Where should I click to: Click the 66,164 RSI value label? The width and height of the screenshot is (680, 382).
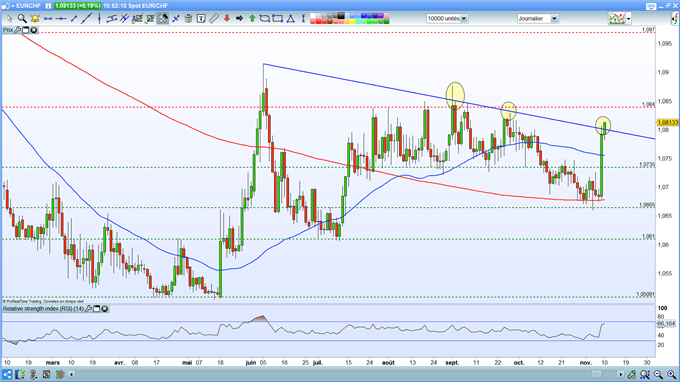pyautogui.click(x=667, y=323)
